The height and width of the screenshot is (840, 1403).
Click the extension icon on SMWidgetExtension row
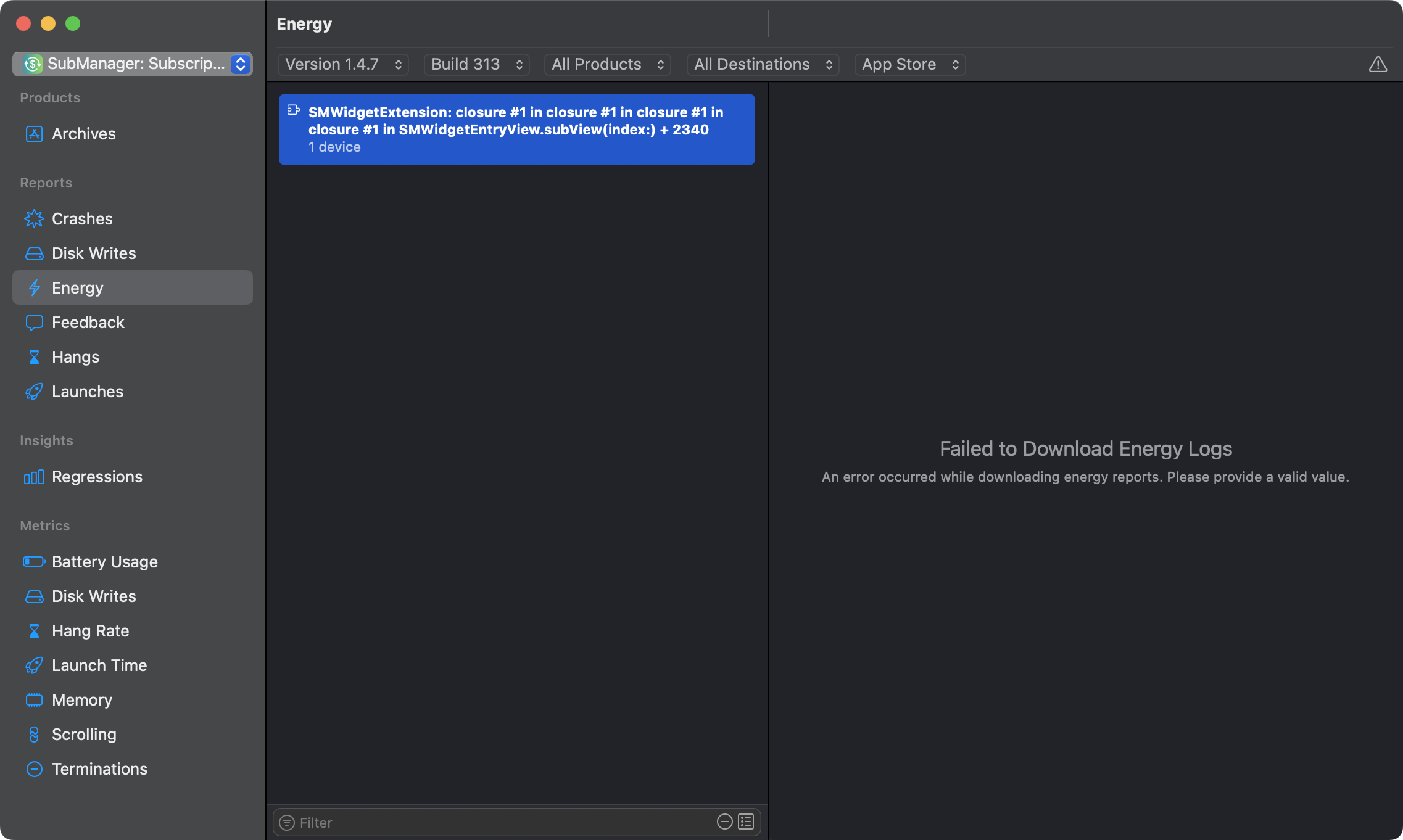[294, 110]
